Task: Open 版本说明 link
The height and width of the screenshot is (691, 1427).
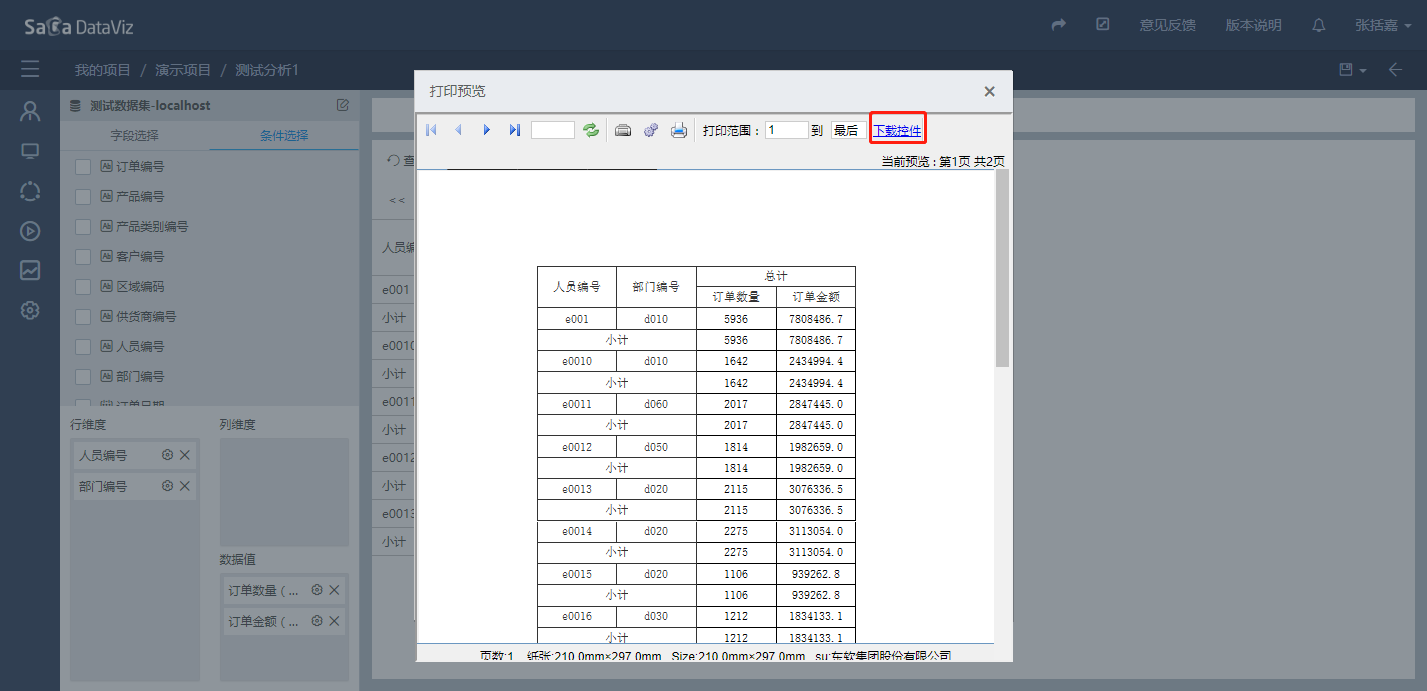Action: point(1254,25)
